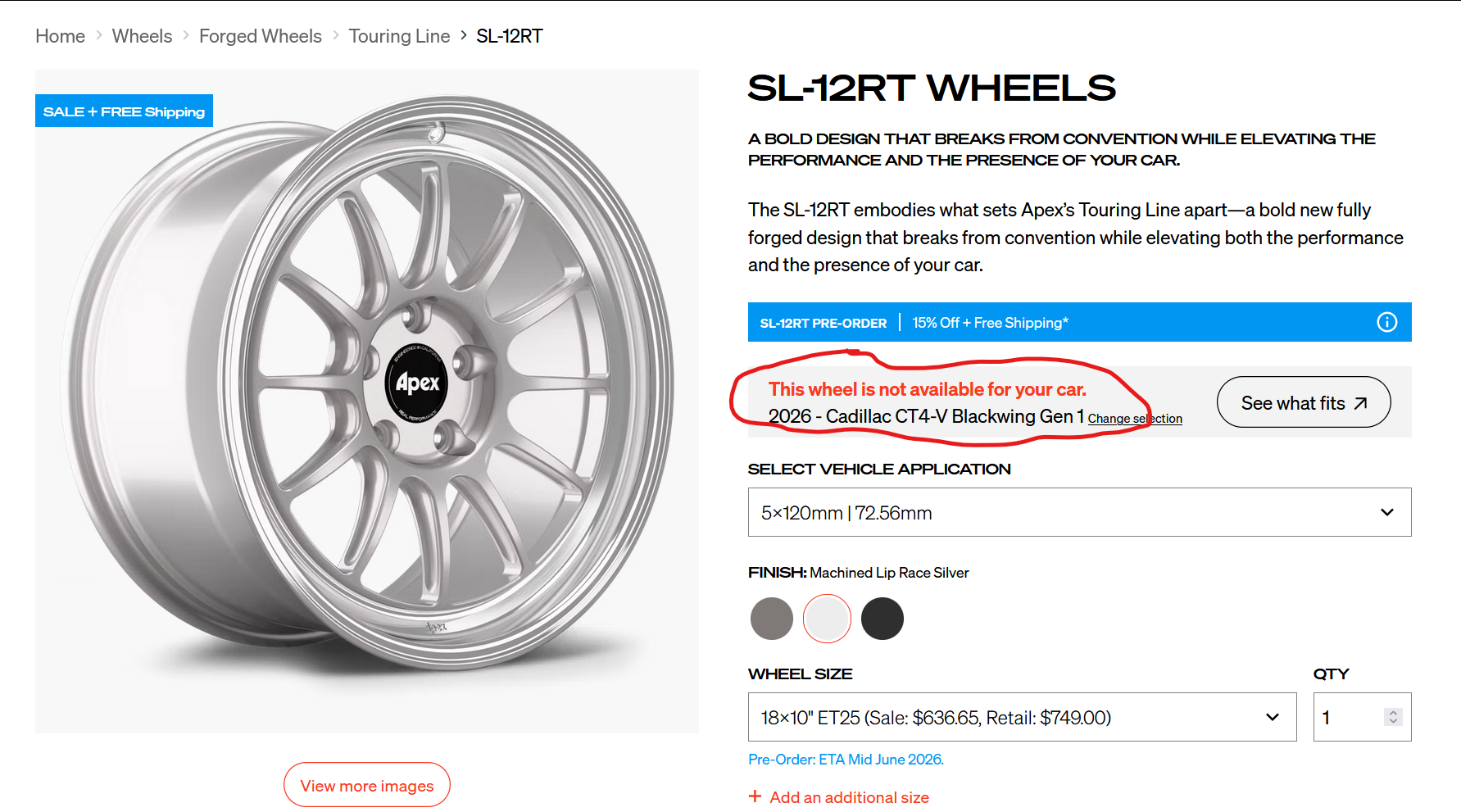1461x812 pixels.
Task: Click Change selection link
Action: [1135, 419]
